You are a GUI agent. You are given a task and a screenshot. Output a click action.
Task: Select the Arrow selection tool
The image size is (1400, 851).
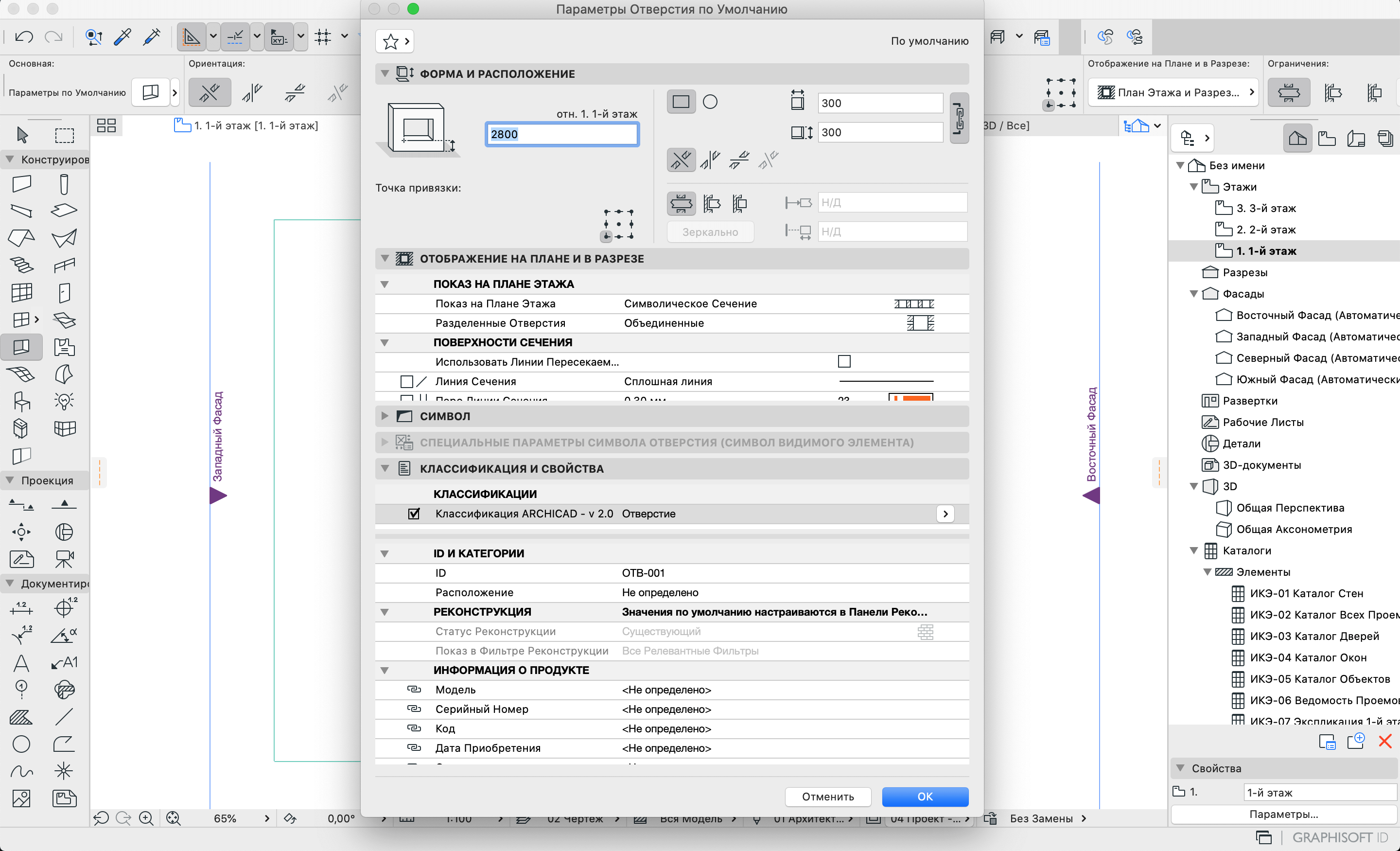coord(22,135)
